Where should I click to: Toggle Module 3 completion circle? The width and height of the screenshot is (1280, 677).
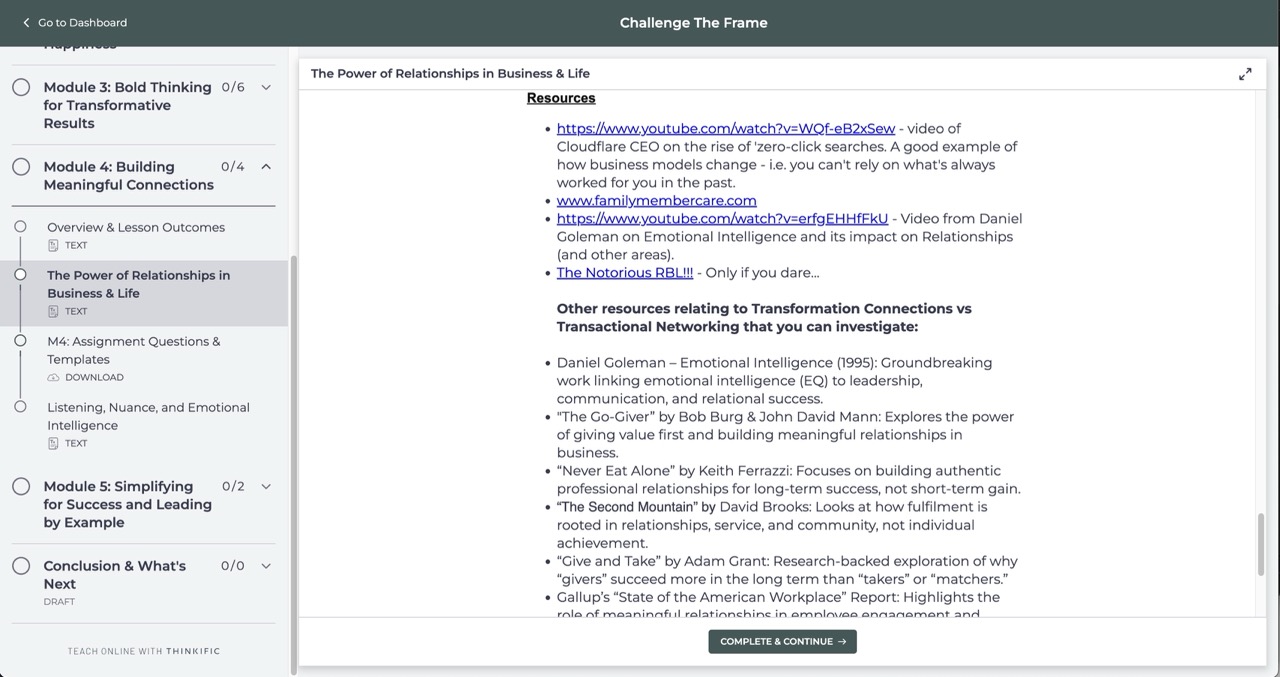pos(21,87)
